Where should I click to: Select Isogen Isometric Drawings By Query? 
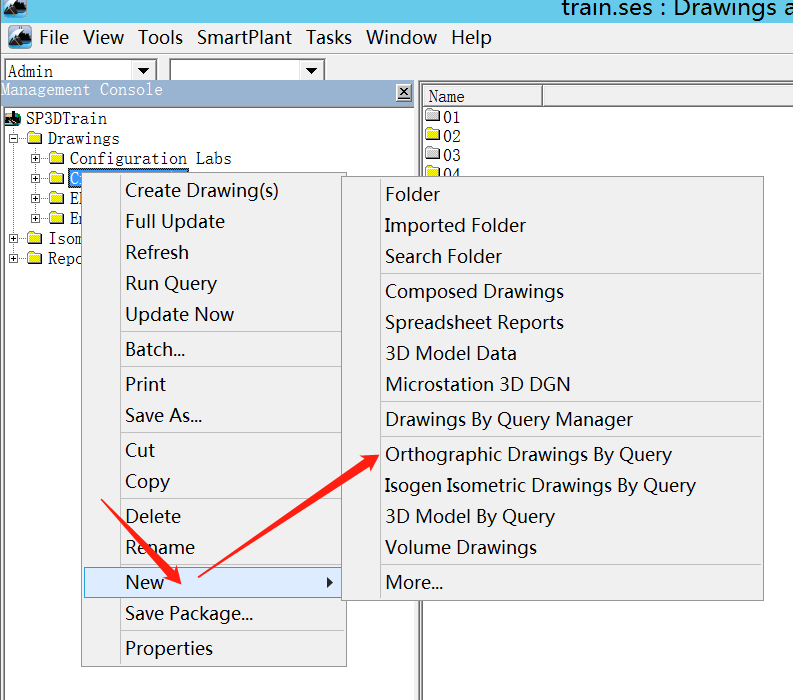click(540, 486)
